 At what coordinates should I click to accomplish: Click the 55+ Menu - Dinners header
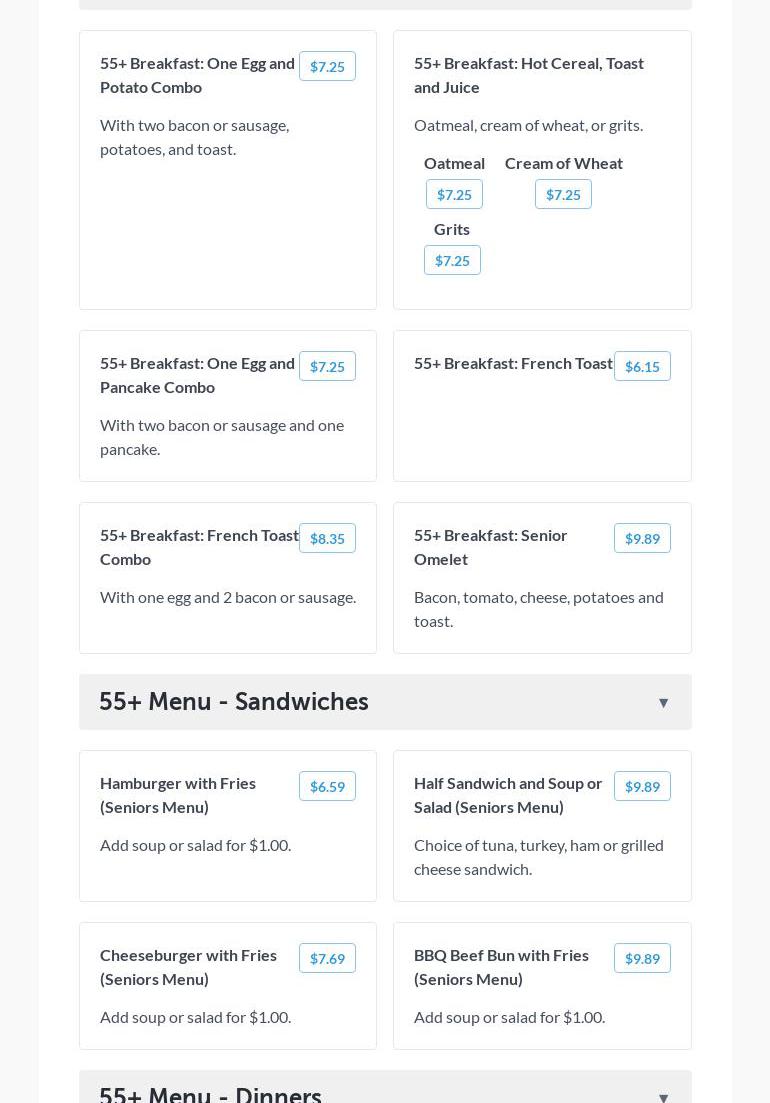[210, 1094]
